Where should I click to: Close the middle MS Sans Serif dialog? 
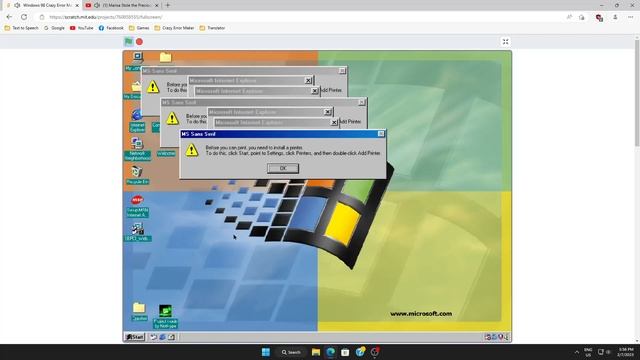coord(361,102)
